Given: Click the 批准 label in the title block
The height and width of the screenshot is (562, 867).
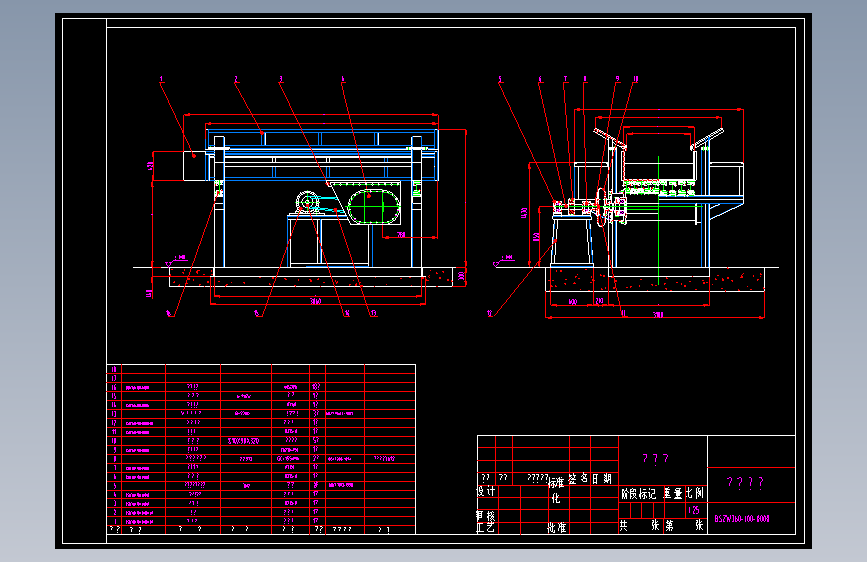Looking at the screenshot, I should pos(556,528).
